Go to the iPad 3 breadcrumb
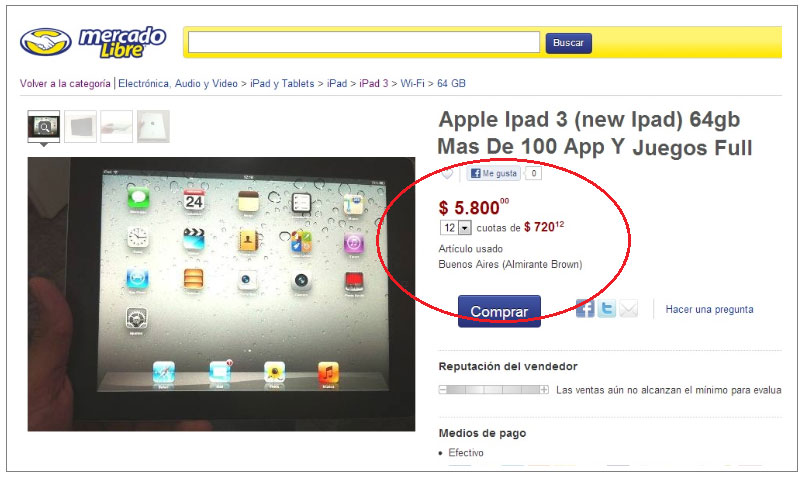This screenshot has height=477, width=808. coord(374,83)
